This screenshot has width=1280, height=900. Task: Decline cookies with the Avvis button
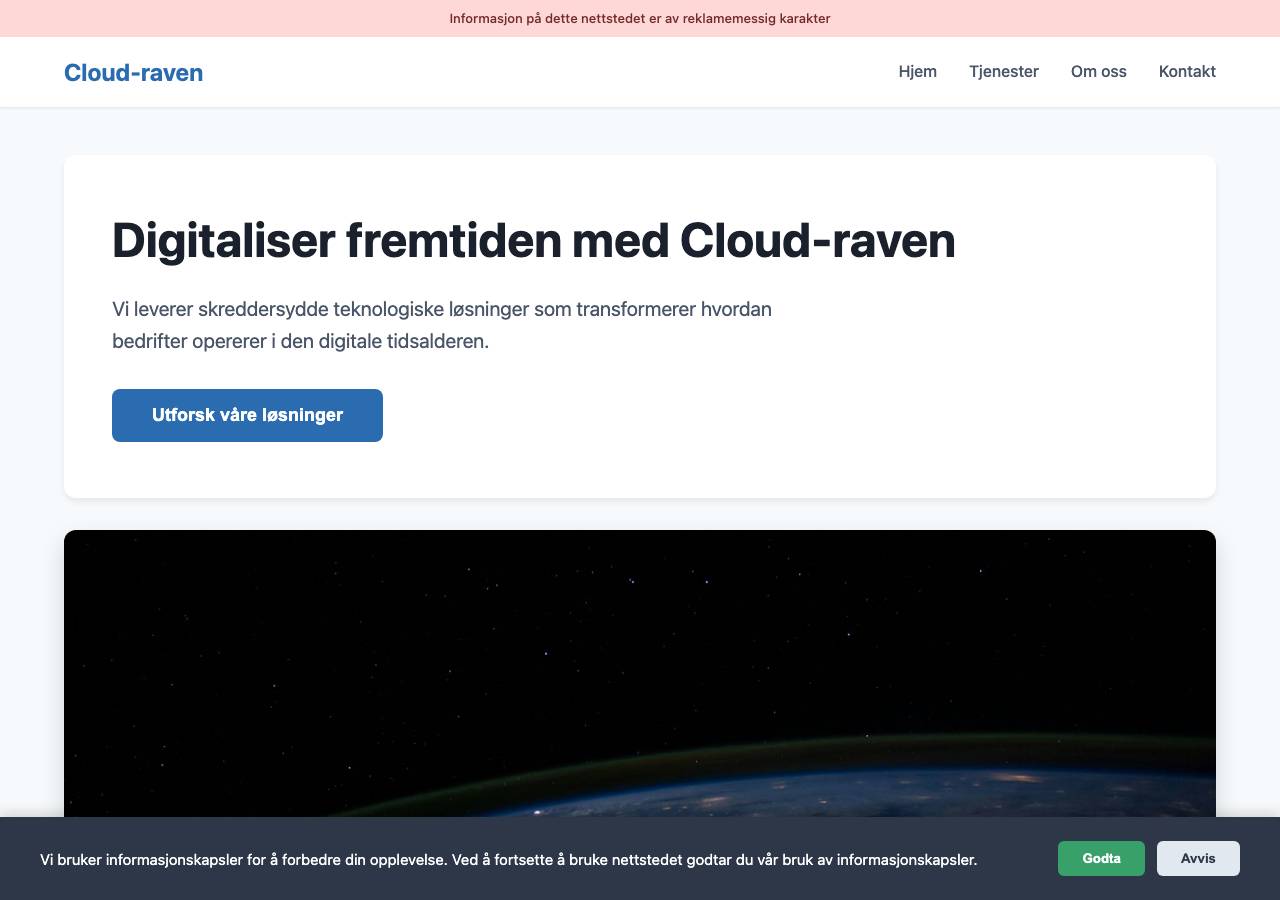tap(1198, 858)
